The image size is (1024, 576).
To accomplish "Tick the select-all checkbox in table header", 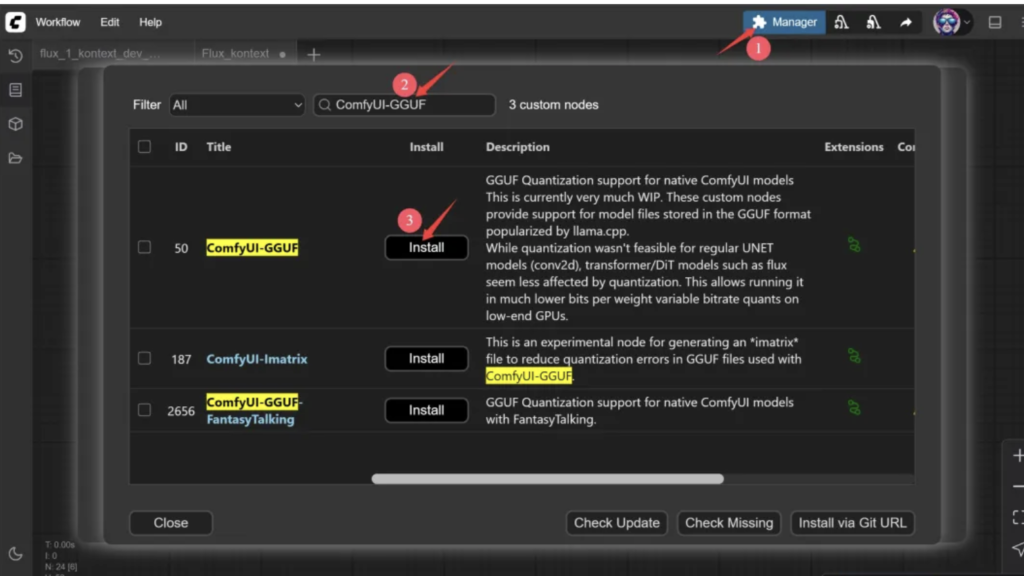I will pos(144,146).
